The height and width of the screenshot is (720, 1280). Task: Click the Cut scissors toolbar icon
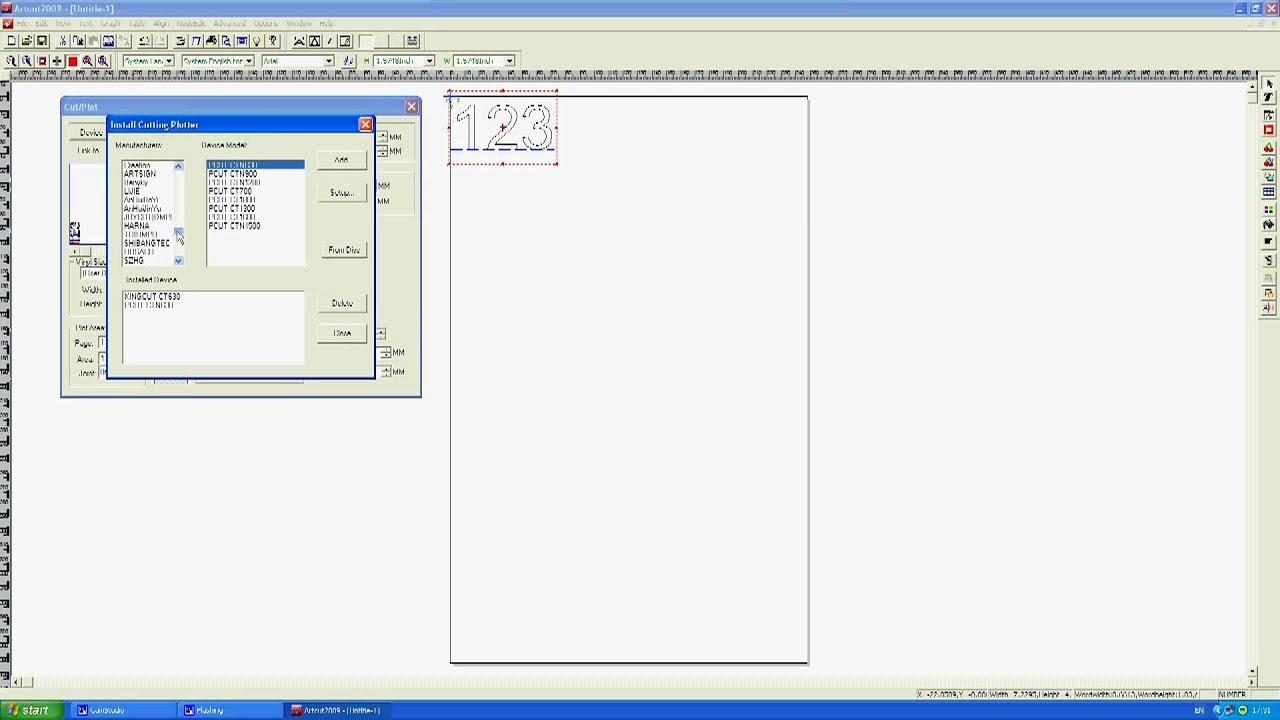(63, 41)
